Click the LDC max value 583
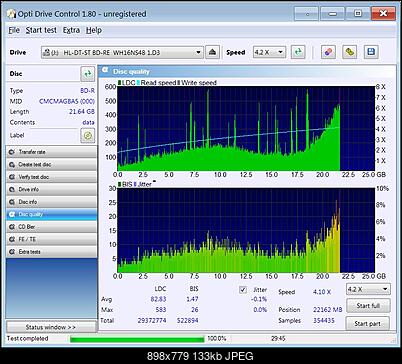This screenshot has width=402, height=364. pyautogui.click(x=161, y=310)
